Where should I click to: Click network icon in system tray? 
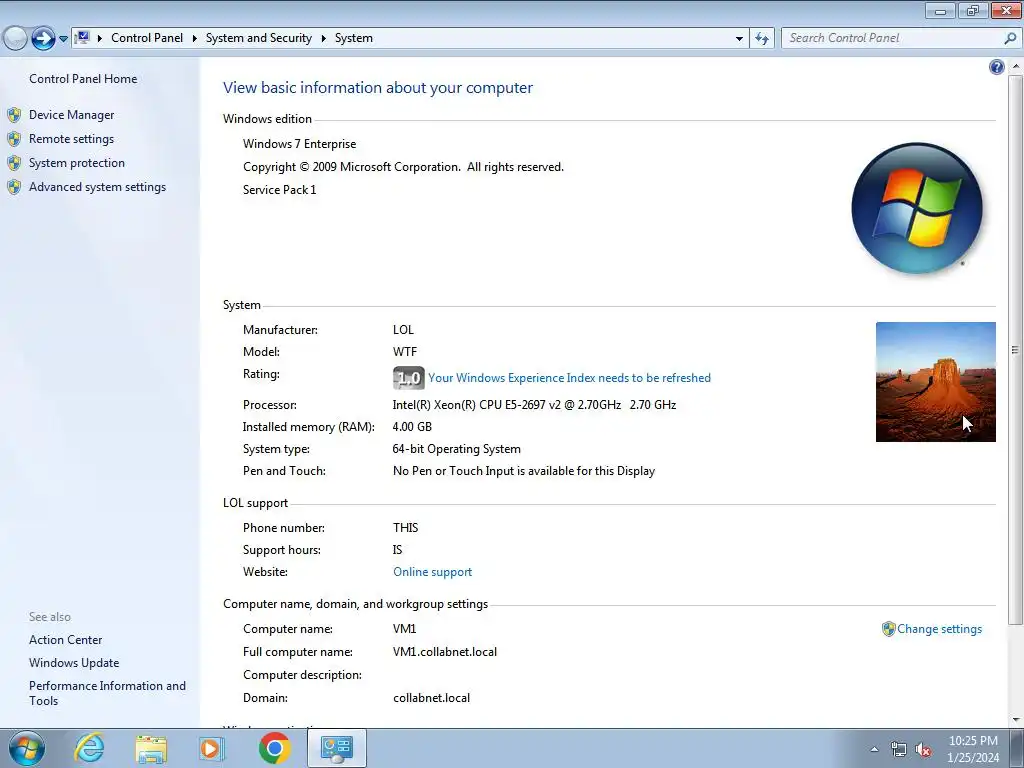[x=899, y=749]
